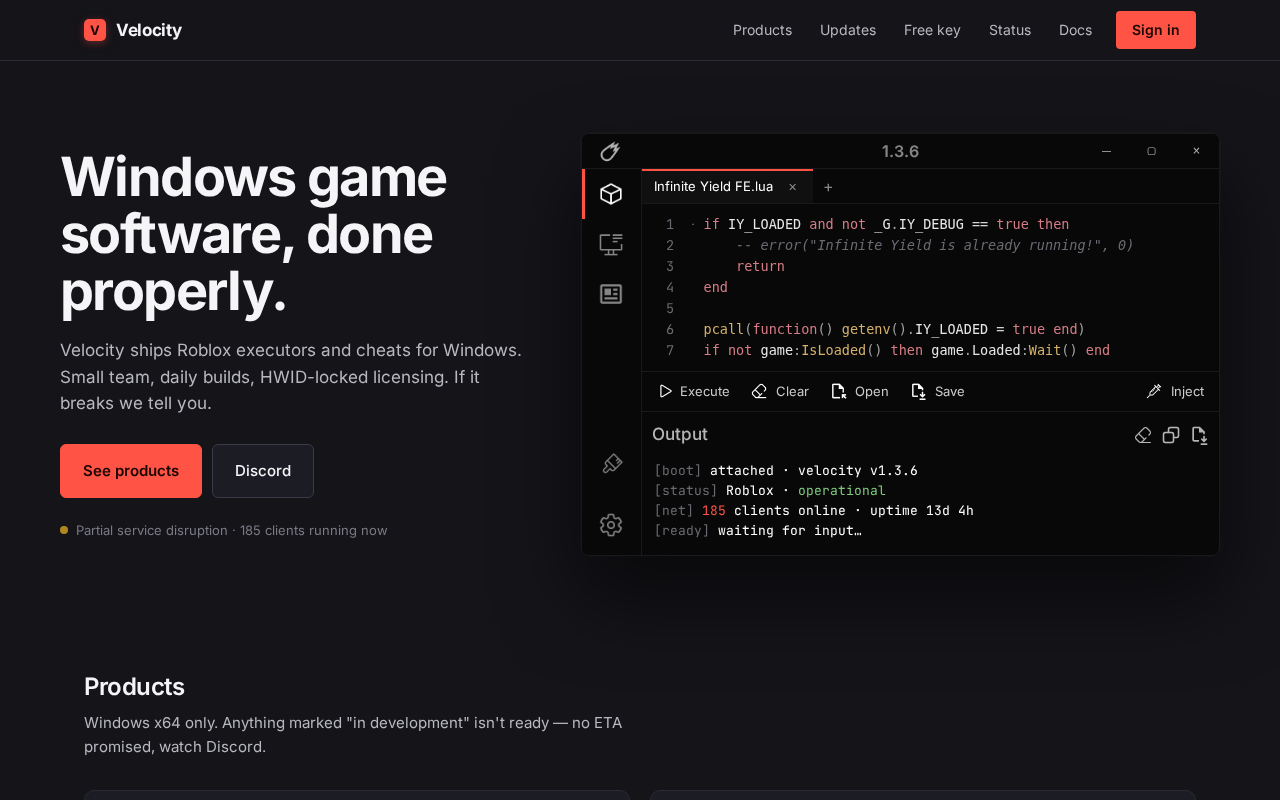Click the "return" keyword on line 3

[760, 266]
